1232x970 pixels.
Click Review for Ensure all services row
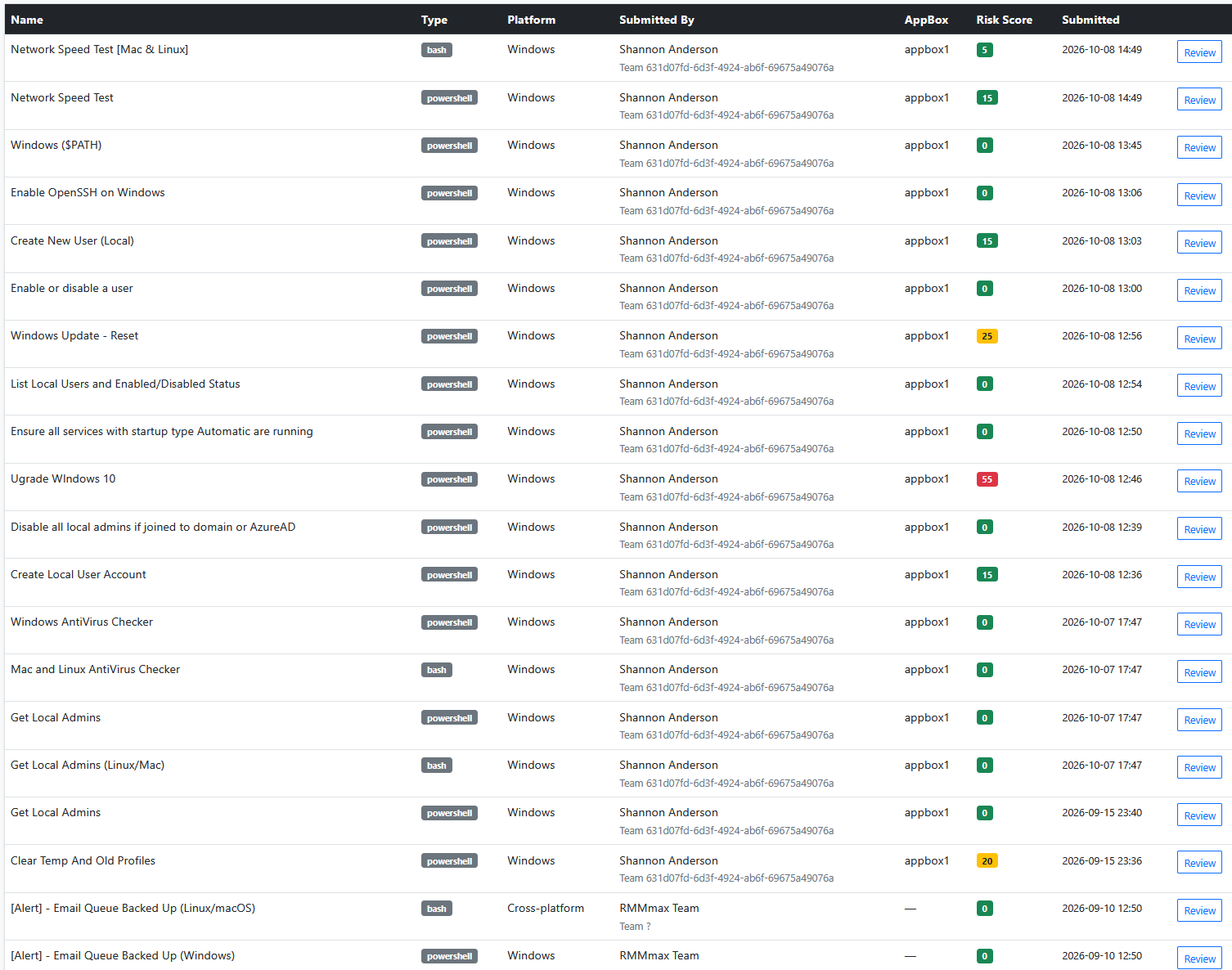[x=1199, y=433]
